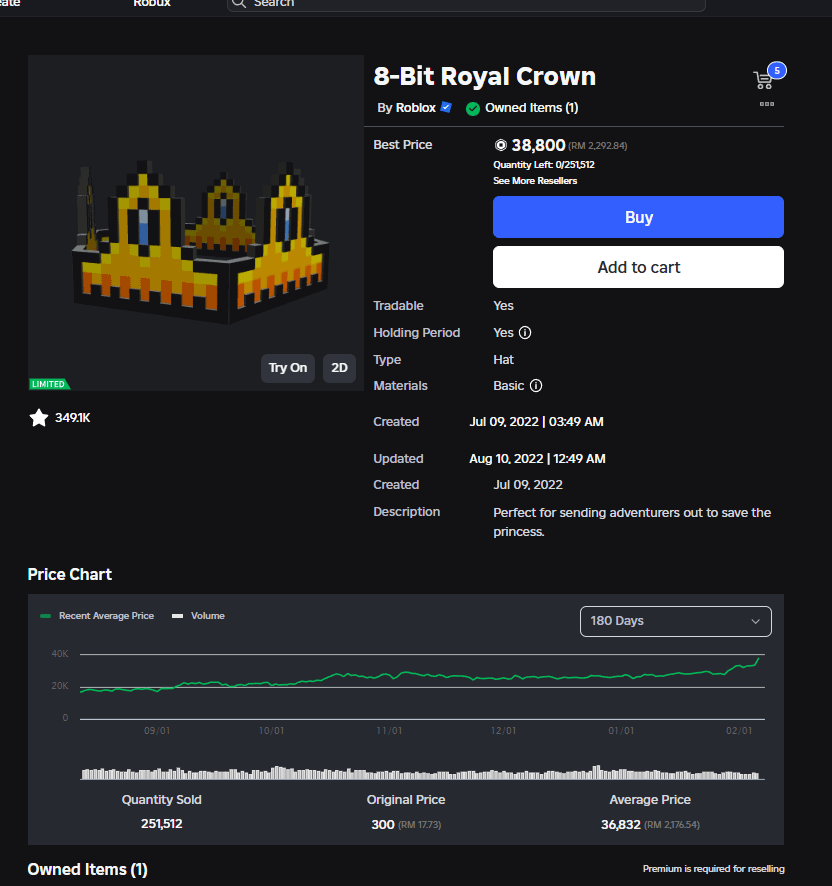Click the favorite star icon
832x886 pixels.
[x=39, y=418]
